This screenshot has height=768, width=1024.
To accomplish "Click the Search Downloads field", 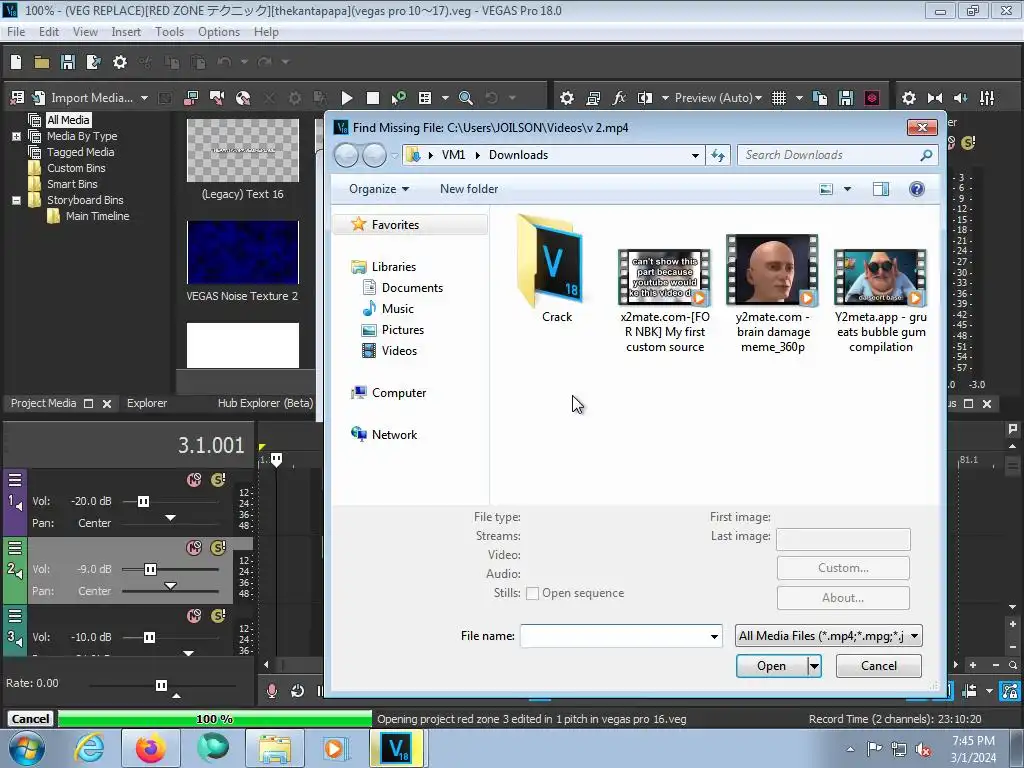I will (x=838, y=155).
